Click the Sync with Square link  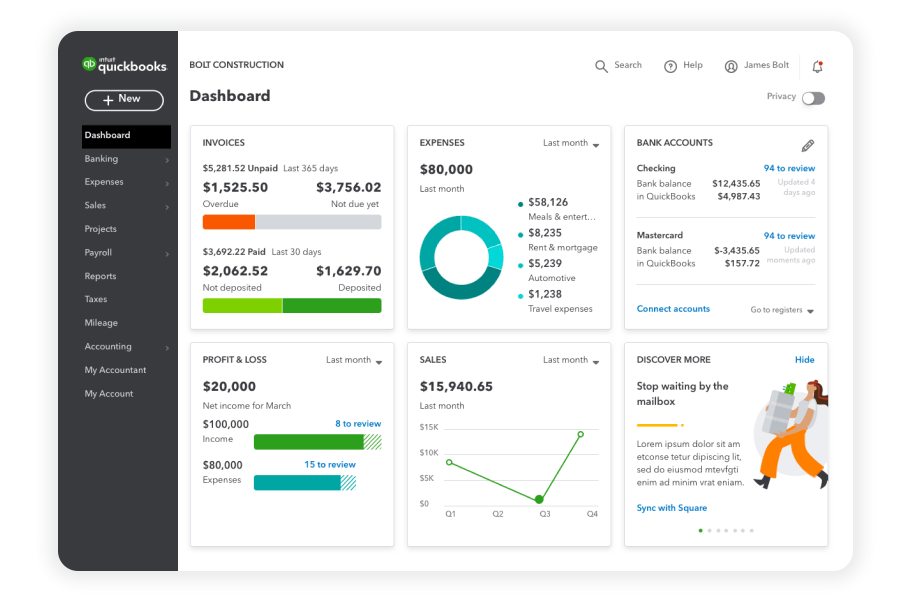[671, 508]
